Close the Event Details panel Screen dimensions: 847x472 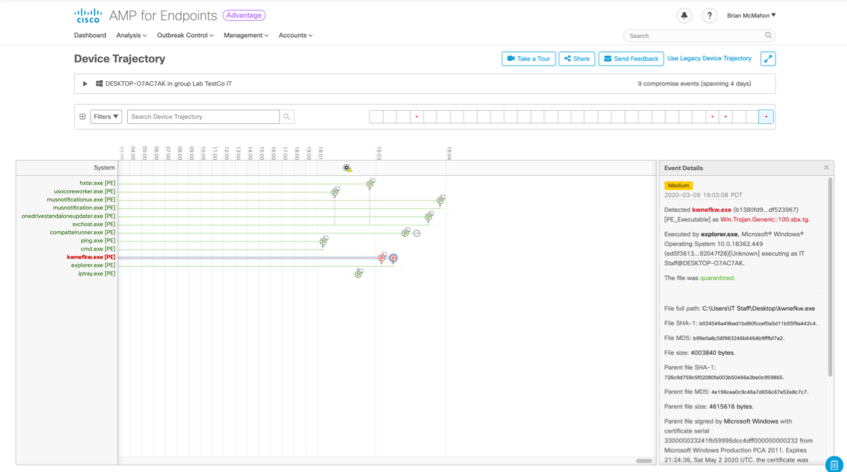(x=826, y=168)
